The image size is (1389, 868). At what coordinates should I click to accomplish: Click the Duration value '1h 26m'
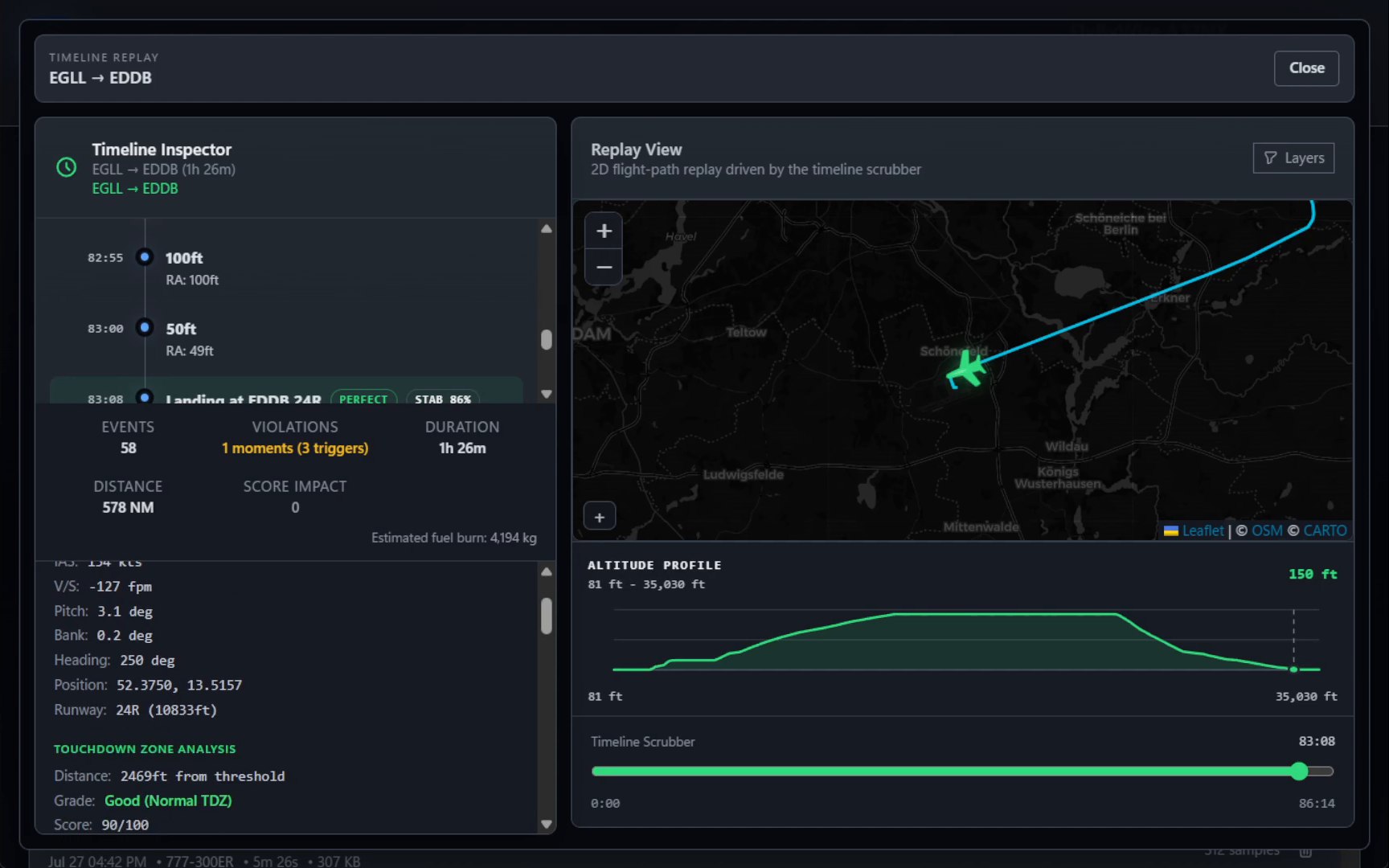tap(462, 448)
